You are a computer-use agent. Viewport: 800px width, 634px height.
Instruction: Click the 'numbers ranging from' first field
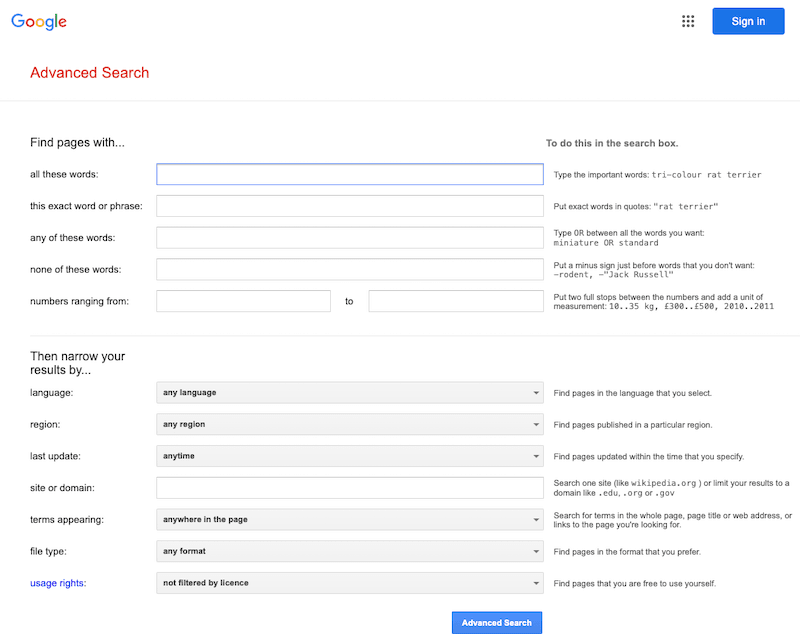[243, 301]
